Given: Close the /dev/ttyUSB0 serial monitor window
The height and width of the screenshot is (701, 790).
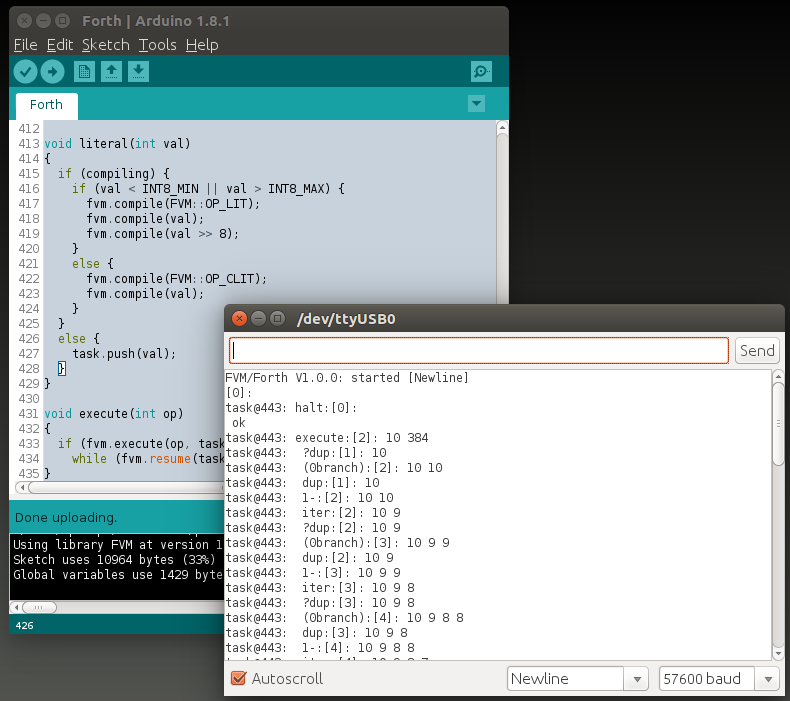Looking at the screenshot, I should tap(239, 318).
